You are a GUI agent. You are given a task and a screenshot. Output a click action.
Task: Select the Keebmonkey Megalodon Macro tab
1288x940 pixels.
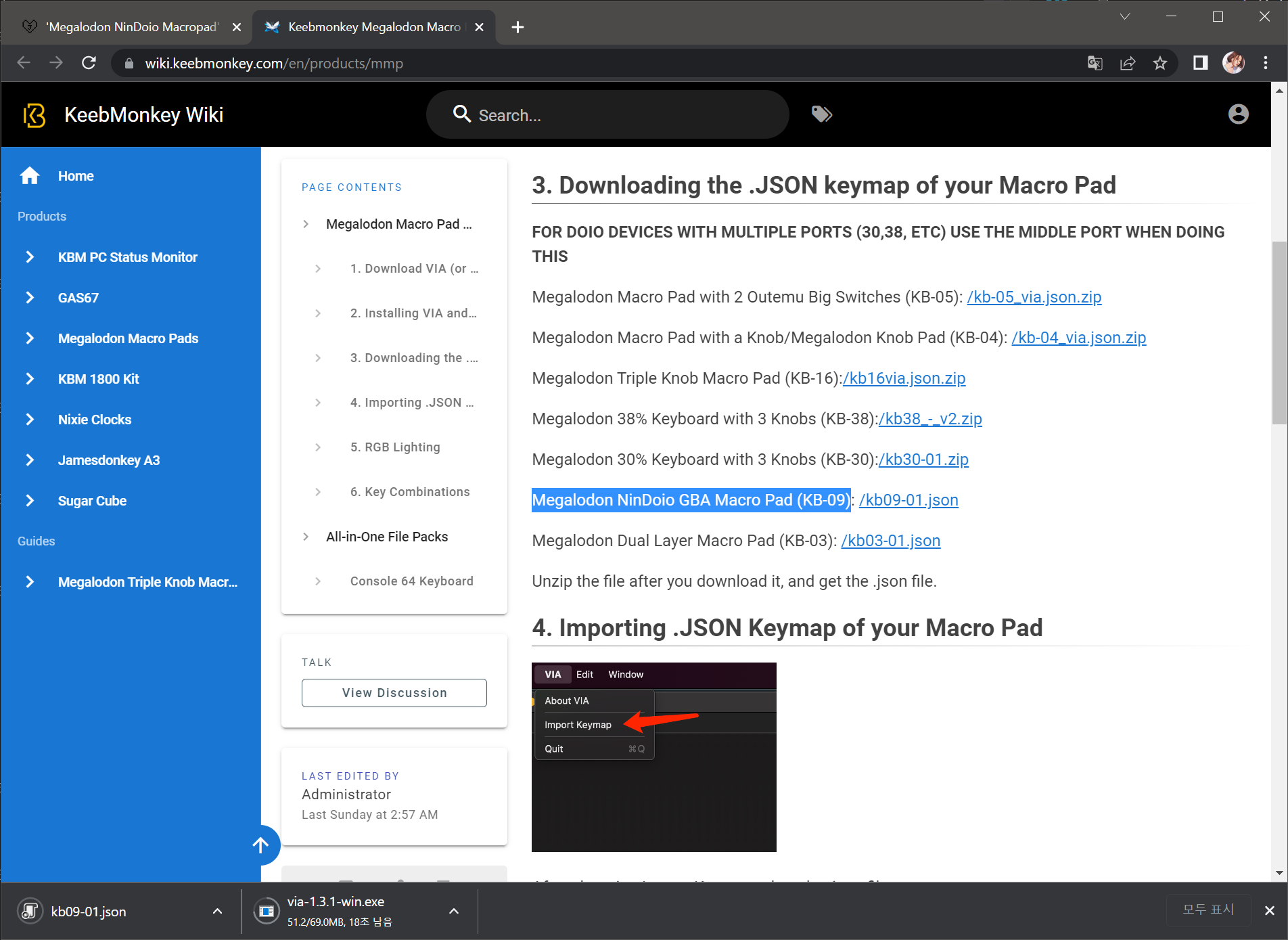373,27
